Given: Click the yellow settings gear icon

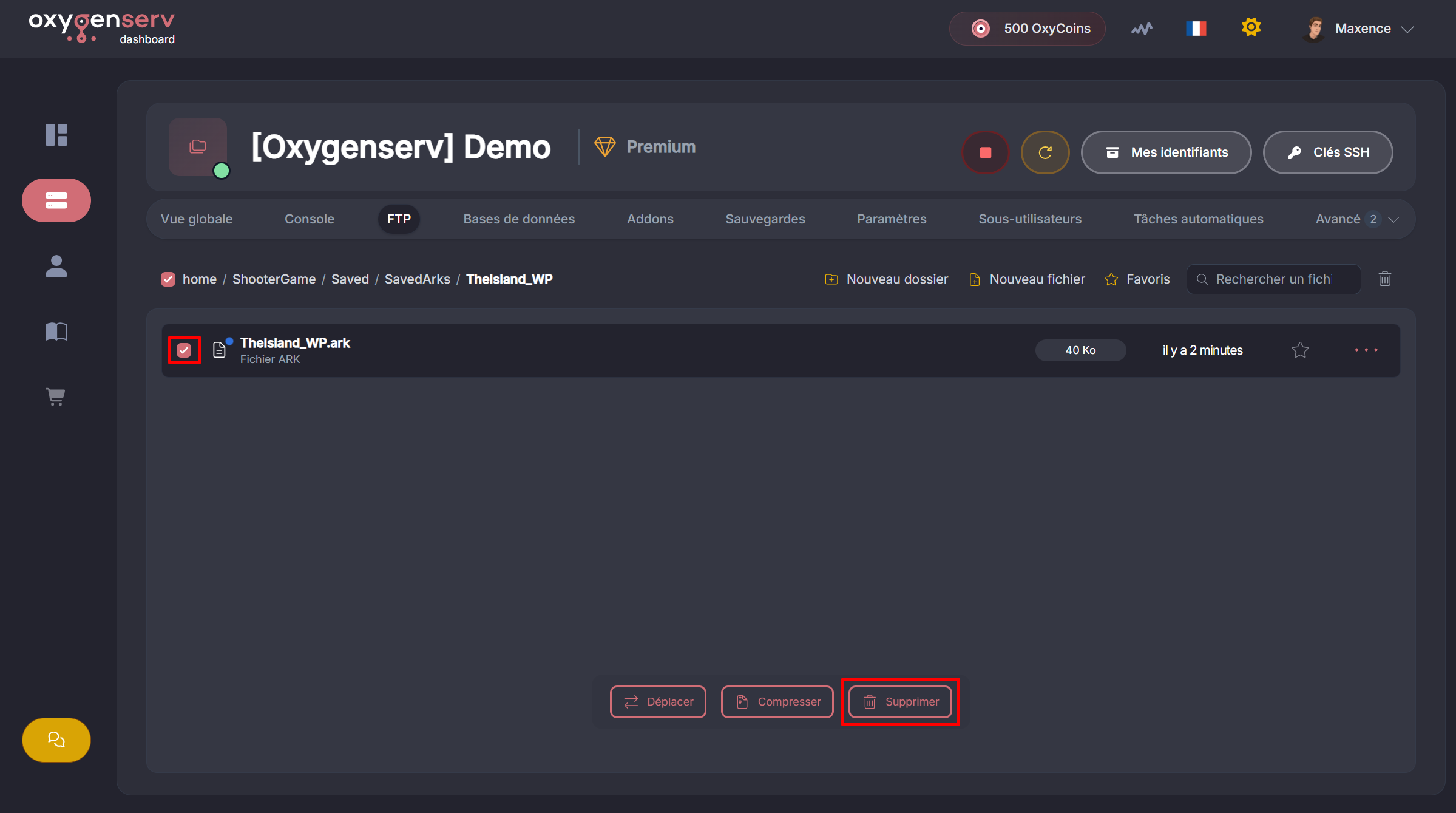Looking at the screenshot, I should tap(1251, 27).
